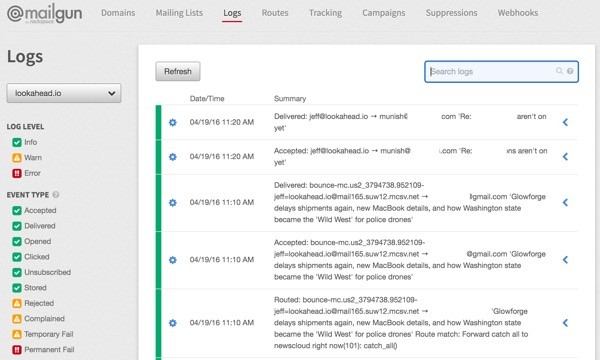Toggle the Info log level checkbox
Viewport: 600px width, 360px height.
point(17,142)
